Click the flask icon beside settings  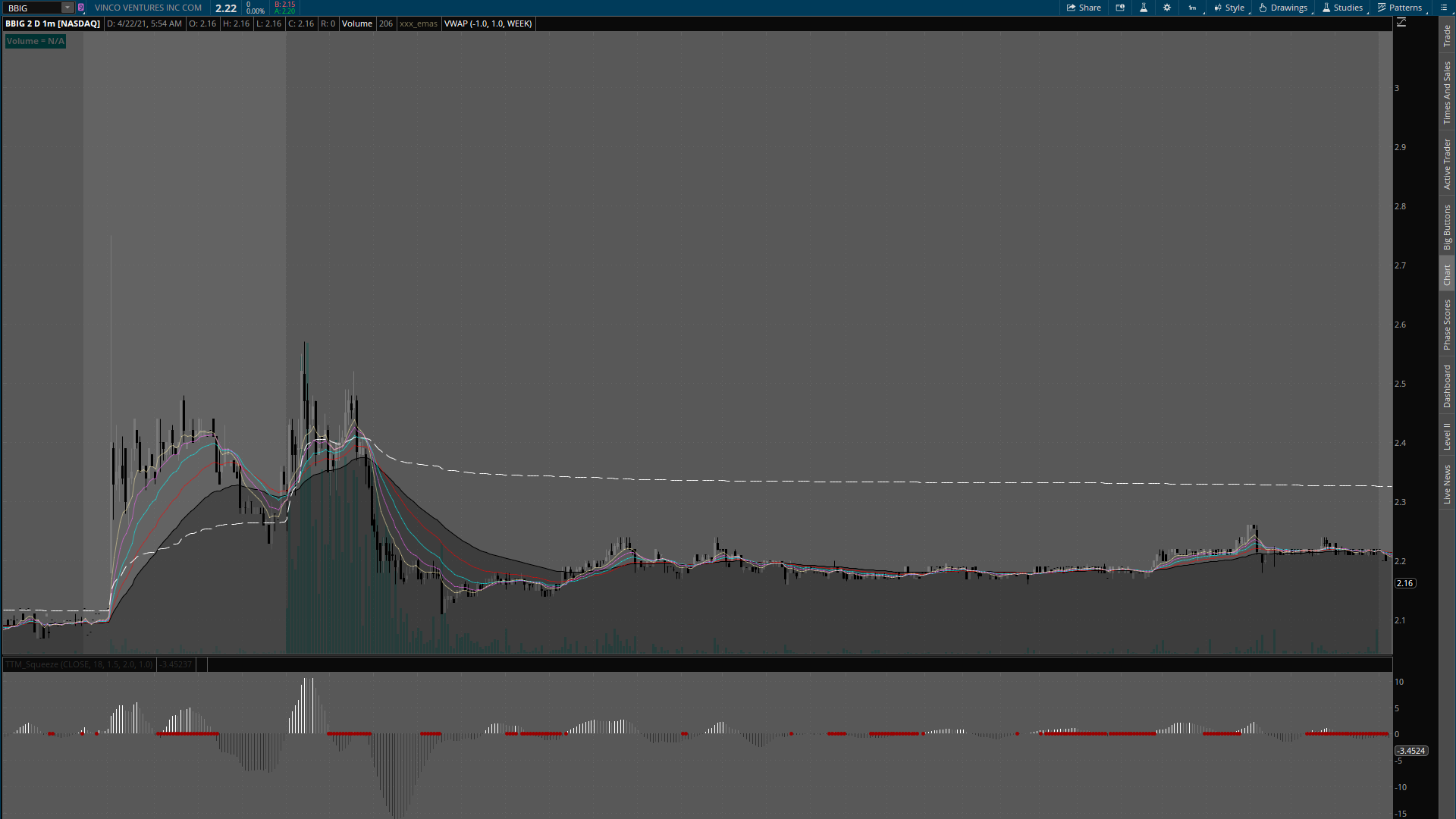[1144, 8]
